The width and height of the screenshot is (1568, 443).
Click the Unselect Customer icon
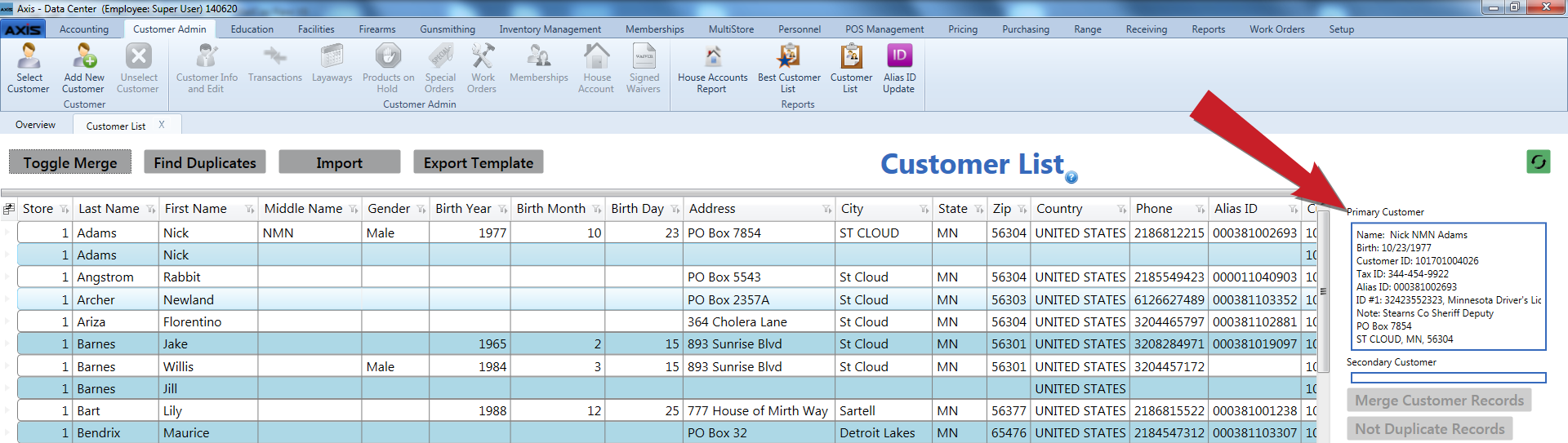[138, 68]
